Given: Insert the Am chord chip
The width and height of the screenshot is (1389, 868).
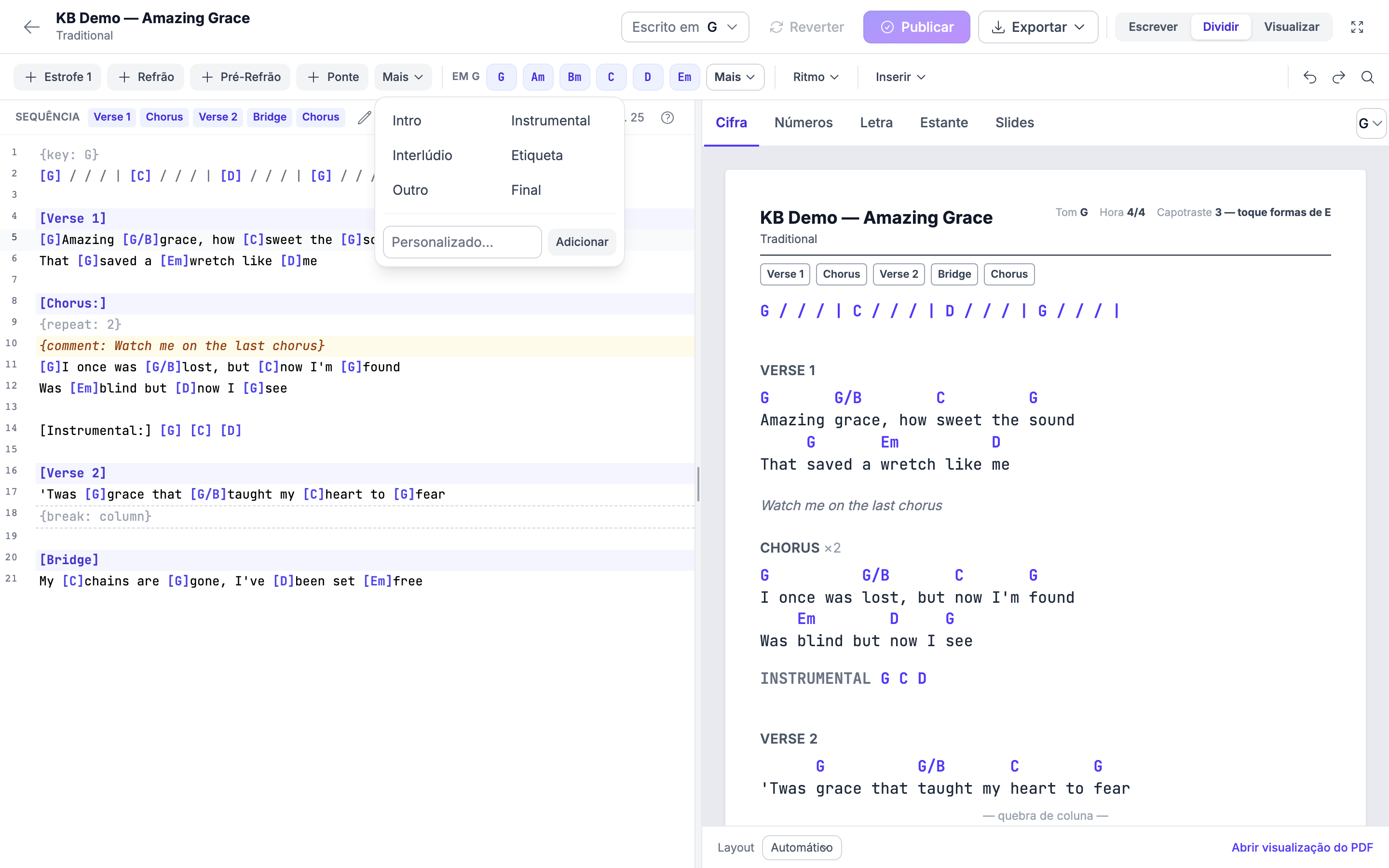Looking at the screenshot, I should tap(538, 77).
